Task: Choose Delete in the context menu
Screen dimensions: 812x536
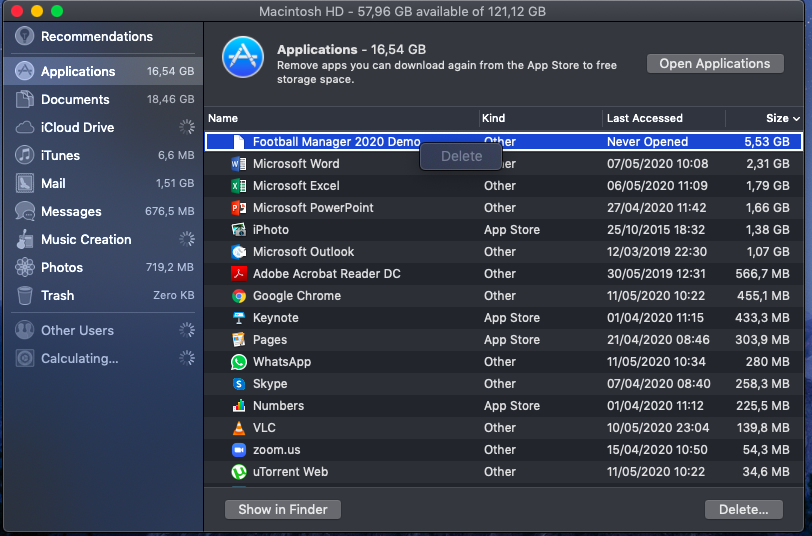Action: pyautogui.click(x=461, y=156)
